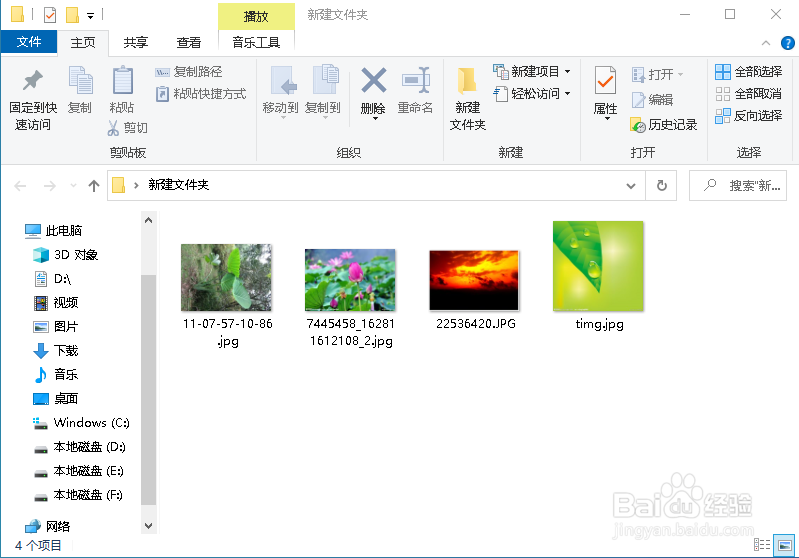The width and height of the screenshot is (799, 558).
Task: Open History (历史记录)
Action: tap(663, 125)
